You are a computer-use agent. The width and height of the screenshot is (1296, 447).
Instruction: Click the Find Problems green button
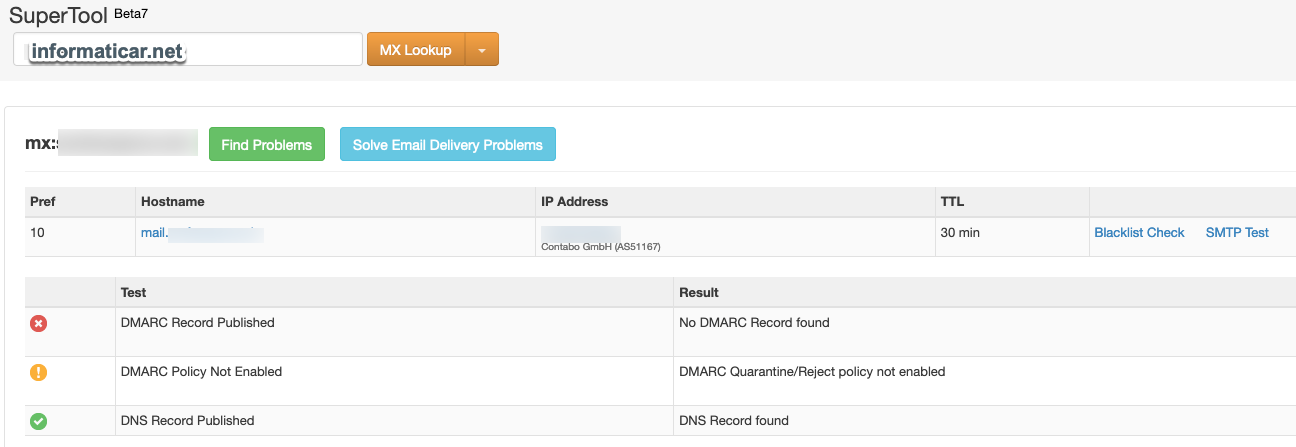click(267, 144)
